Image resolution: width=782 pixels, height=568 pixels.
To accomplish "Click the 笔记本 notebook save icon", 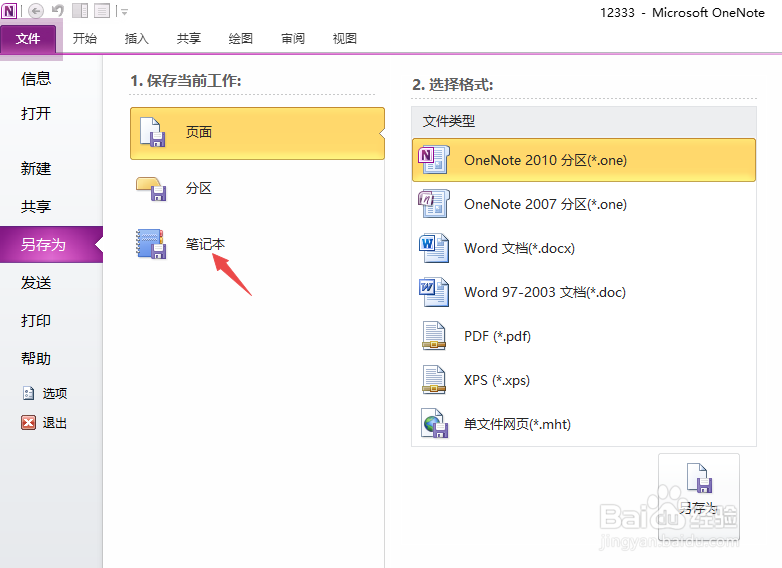I will [x=151, y=243].
